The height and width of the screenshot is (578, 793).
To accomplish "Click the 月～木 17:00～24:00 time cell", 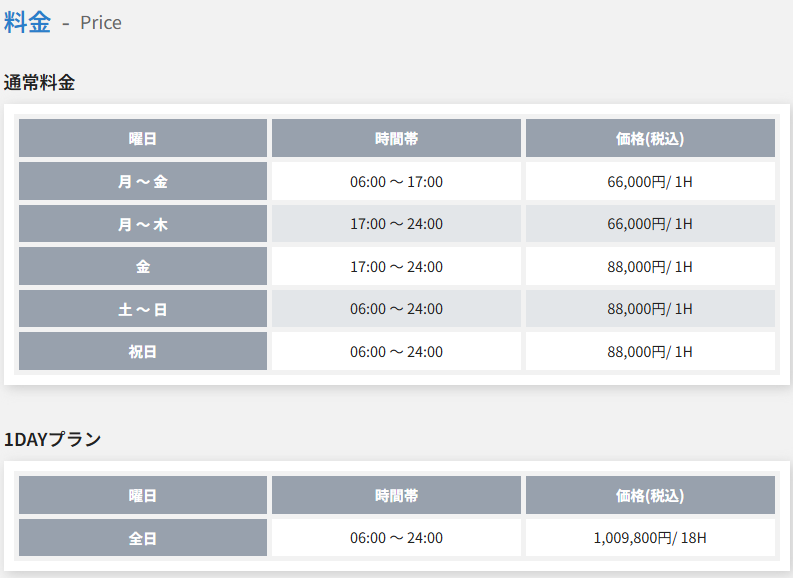I will click(396, 224).
